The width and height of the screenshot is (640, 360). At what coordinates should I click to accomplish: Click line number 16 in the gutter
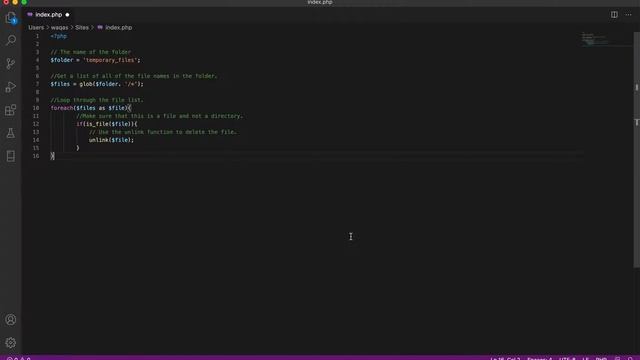pyautogui.click(x=36, y=156)
